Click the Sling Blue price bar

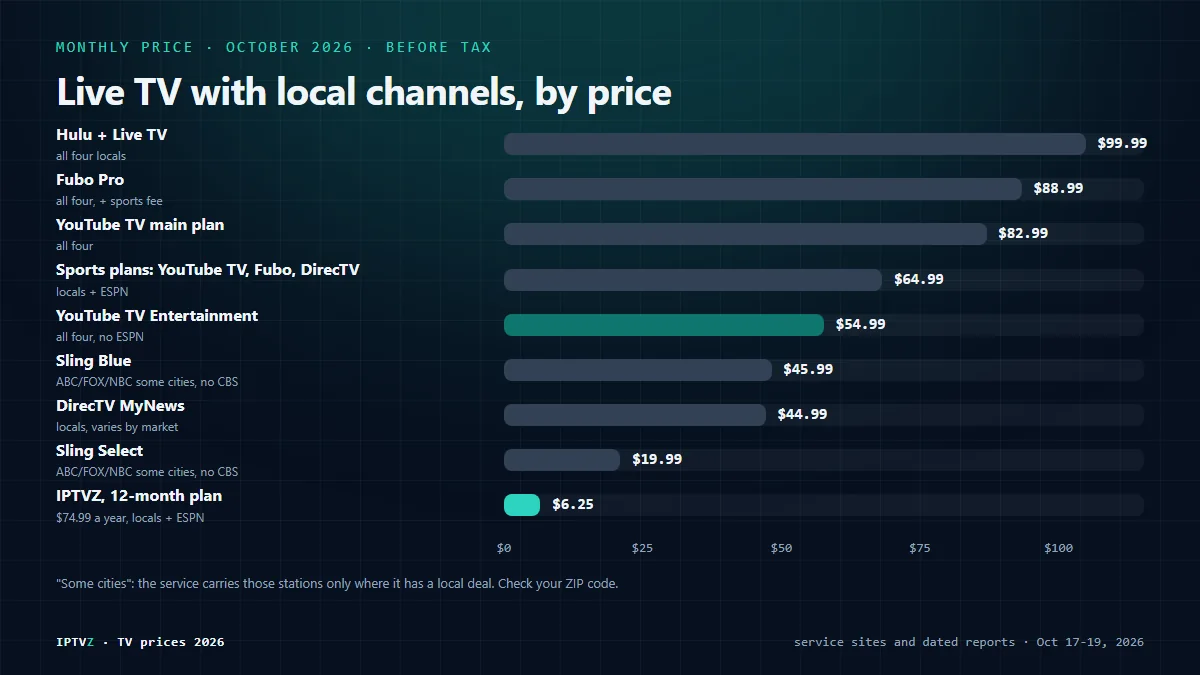(638, 370)
